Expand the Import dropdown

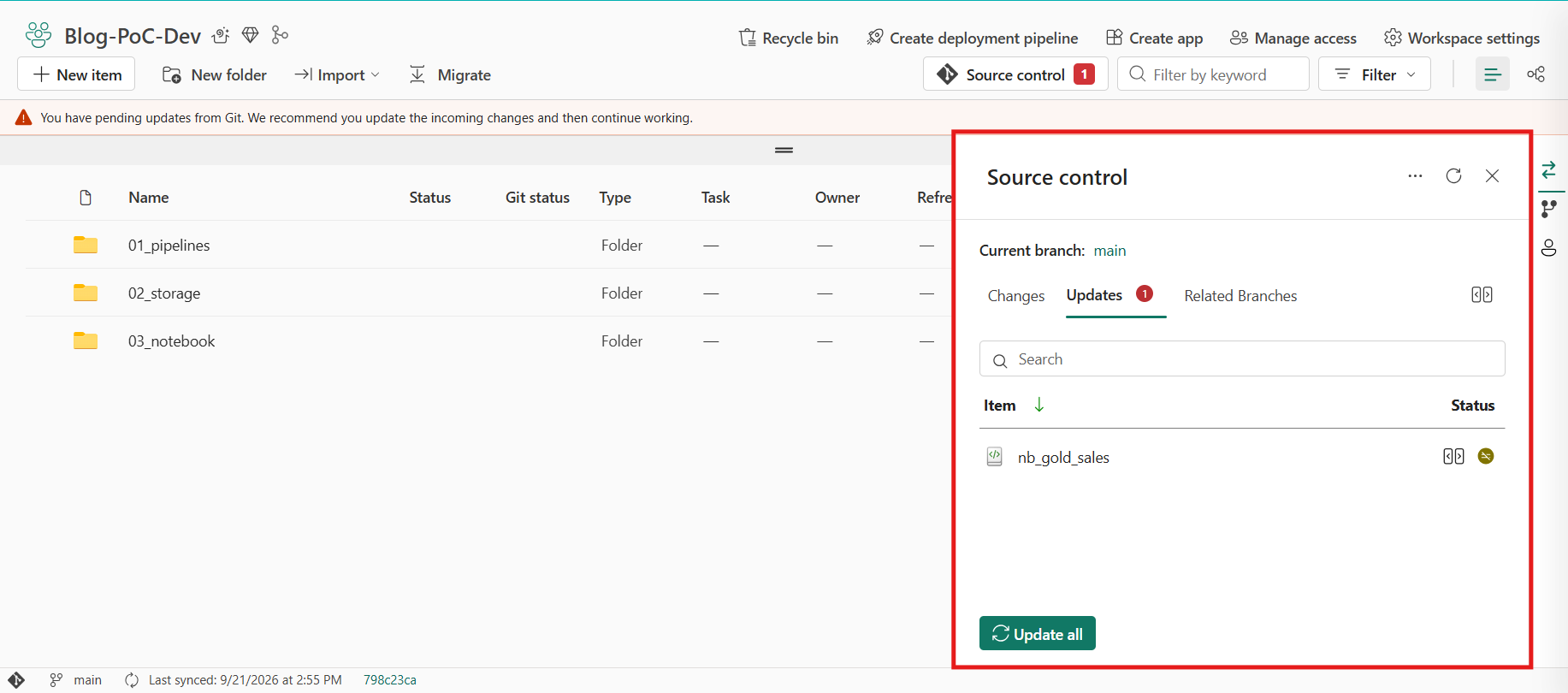coord(336,75)
